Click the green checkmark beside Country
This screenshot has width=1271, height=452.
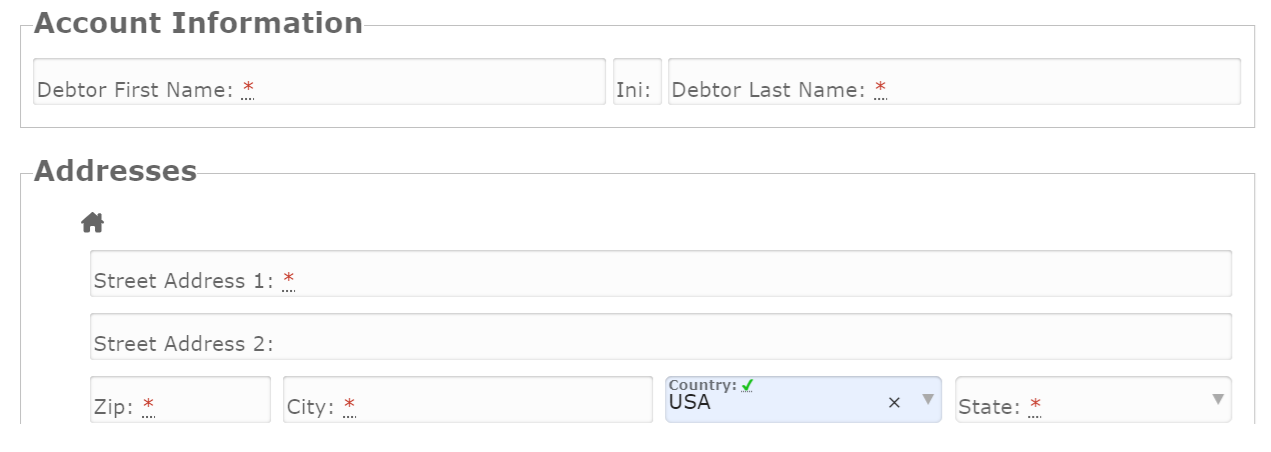click(748, 385)
